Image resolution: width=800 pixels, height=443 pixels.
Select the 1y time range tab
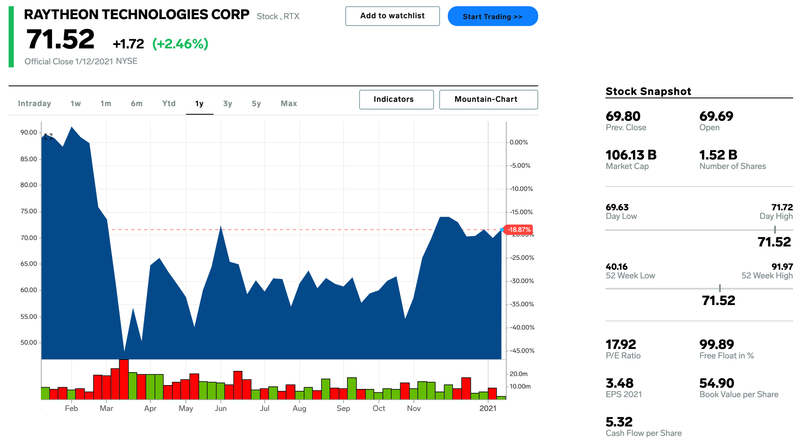199,104
